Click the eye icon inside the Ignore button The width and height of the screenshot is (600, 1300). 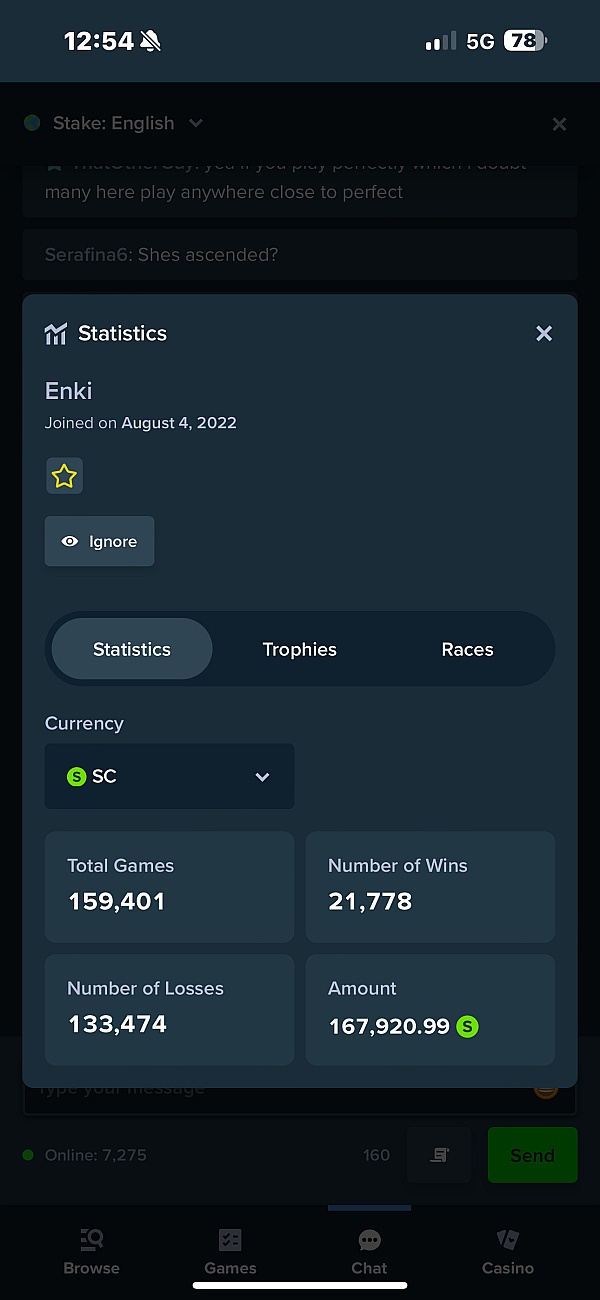click(x=70, y=541)
